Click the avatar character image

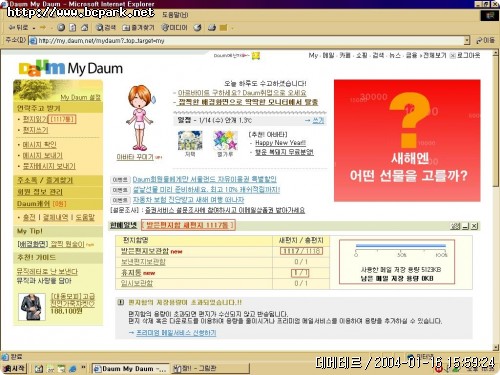140,118
